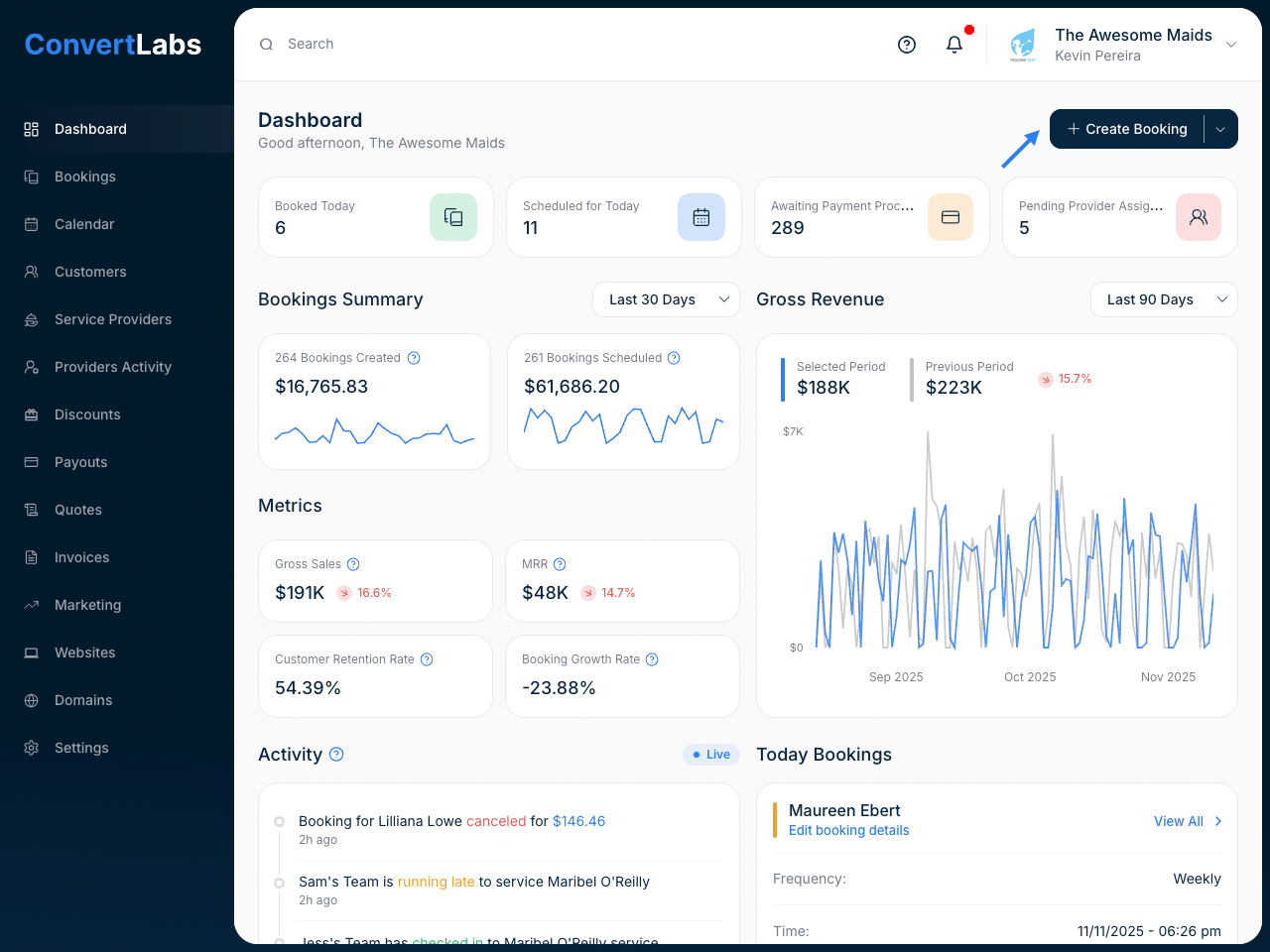Click the Edit booking details link
The width and height of the screenshot is (1270, 952).
[x=848, y=831]
